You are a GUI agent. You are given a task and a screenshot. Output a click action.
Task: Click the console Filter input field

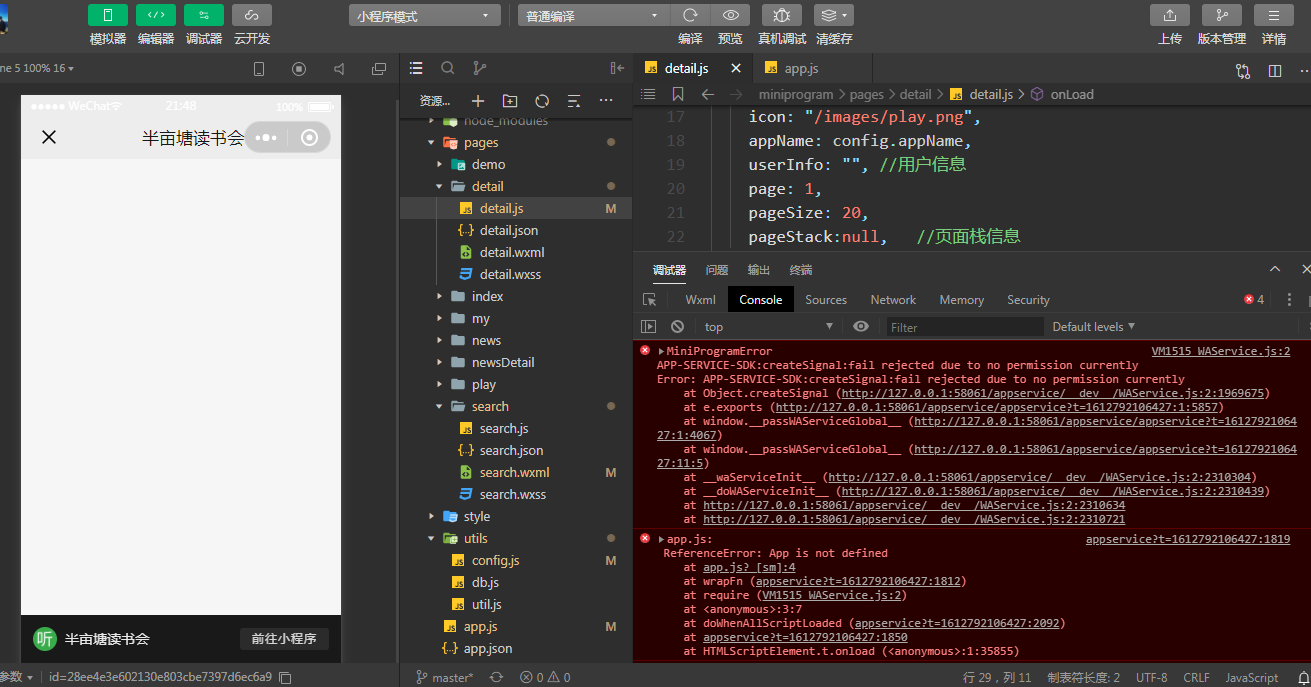click(965, 327)
